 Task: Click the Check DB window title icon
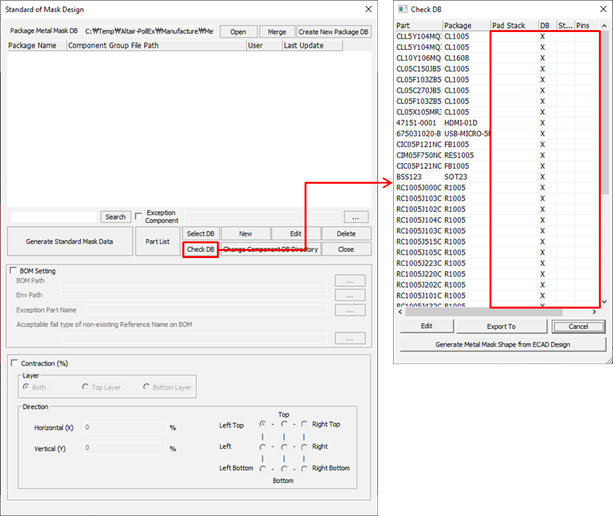(402, 8)
